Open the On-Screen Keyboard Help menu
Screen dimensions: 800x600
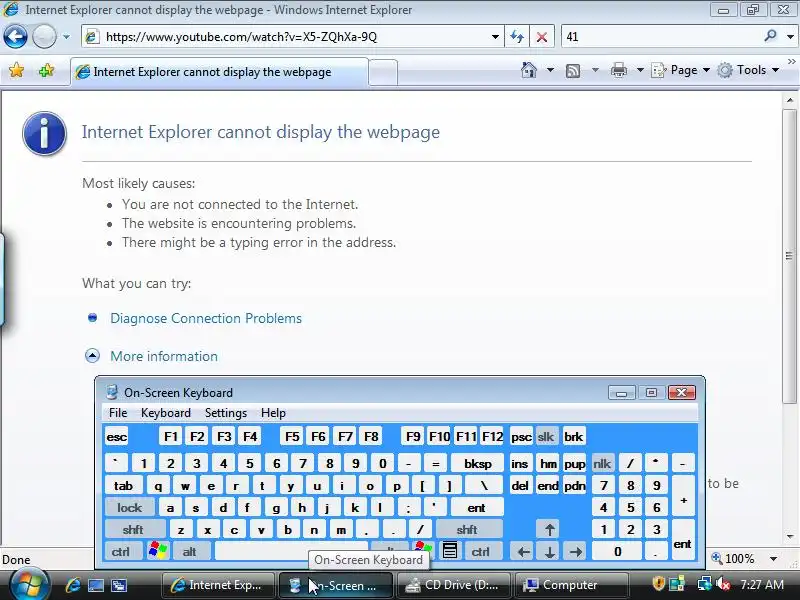(x=273, y=413)
